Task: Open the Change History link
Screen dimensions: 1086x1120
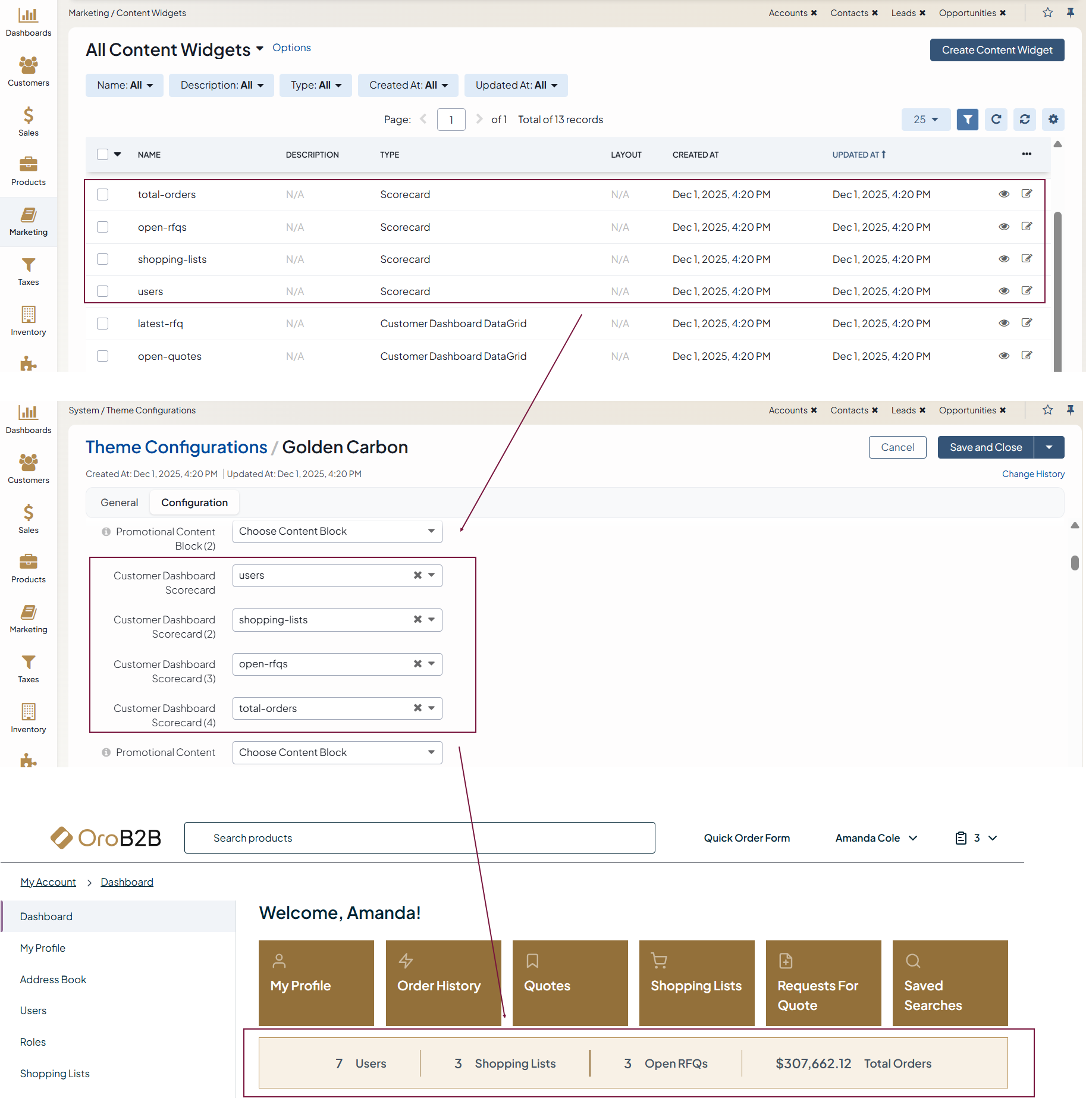Action: 1033,474
